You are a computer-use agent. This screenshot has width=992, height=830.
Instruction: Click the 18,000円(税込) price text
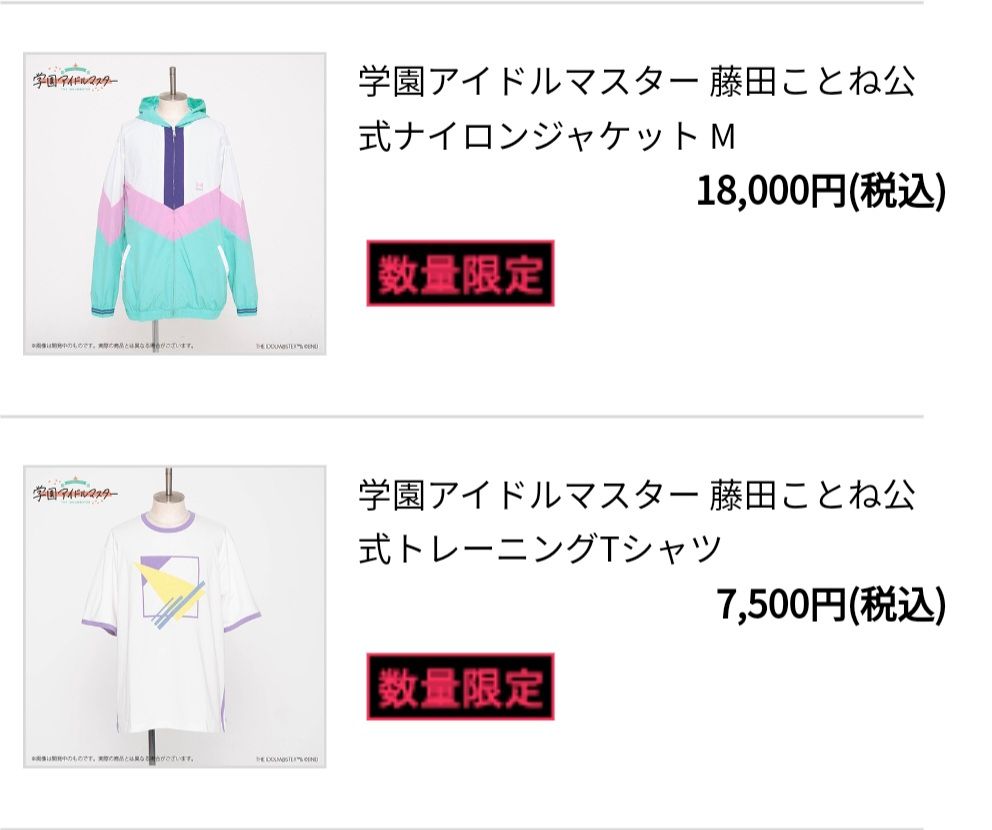click(821, 191)
